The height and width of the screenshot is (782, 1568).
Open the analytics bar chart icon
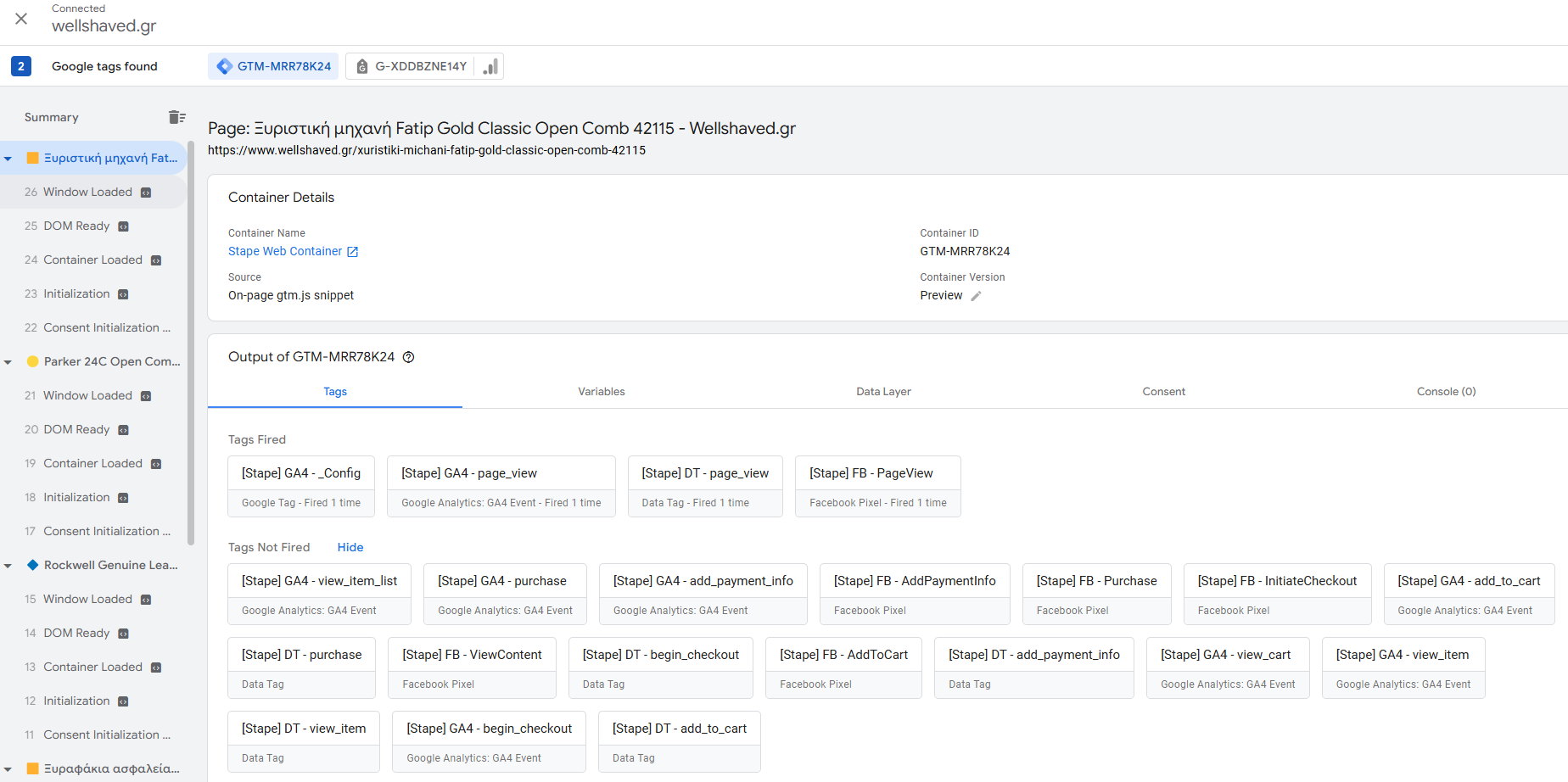coord(490,66)
